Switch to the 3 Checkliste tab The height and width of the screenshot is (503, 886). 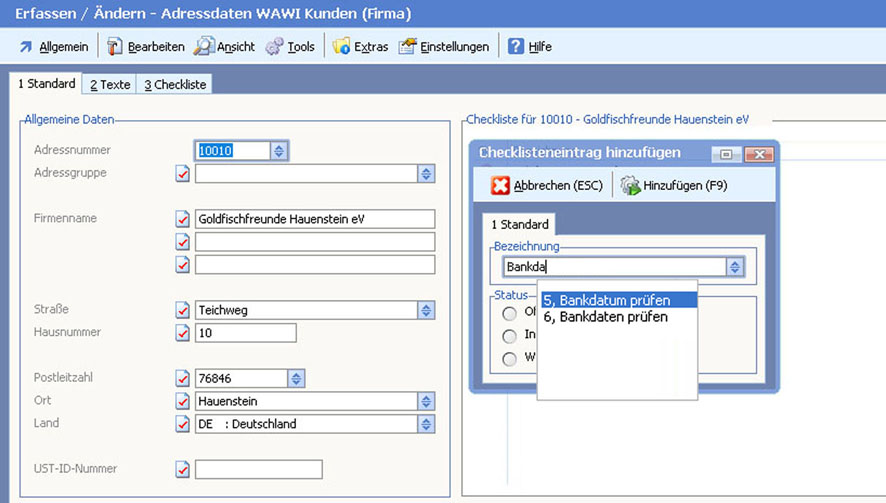coord(175,85)
